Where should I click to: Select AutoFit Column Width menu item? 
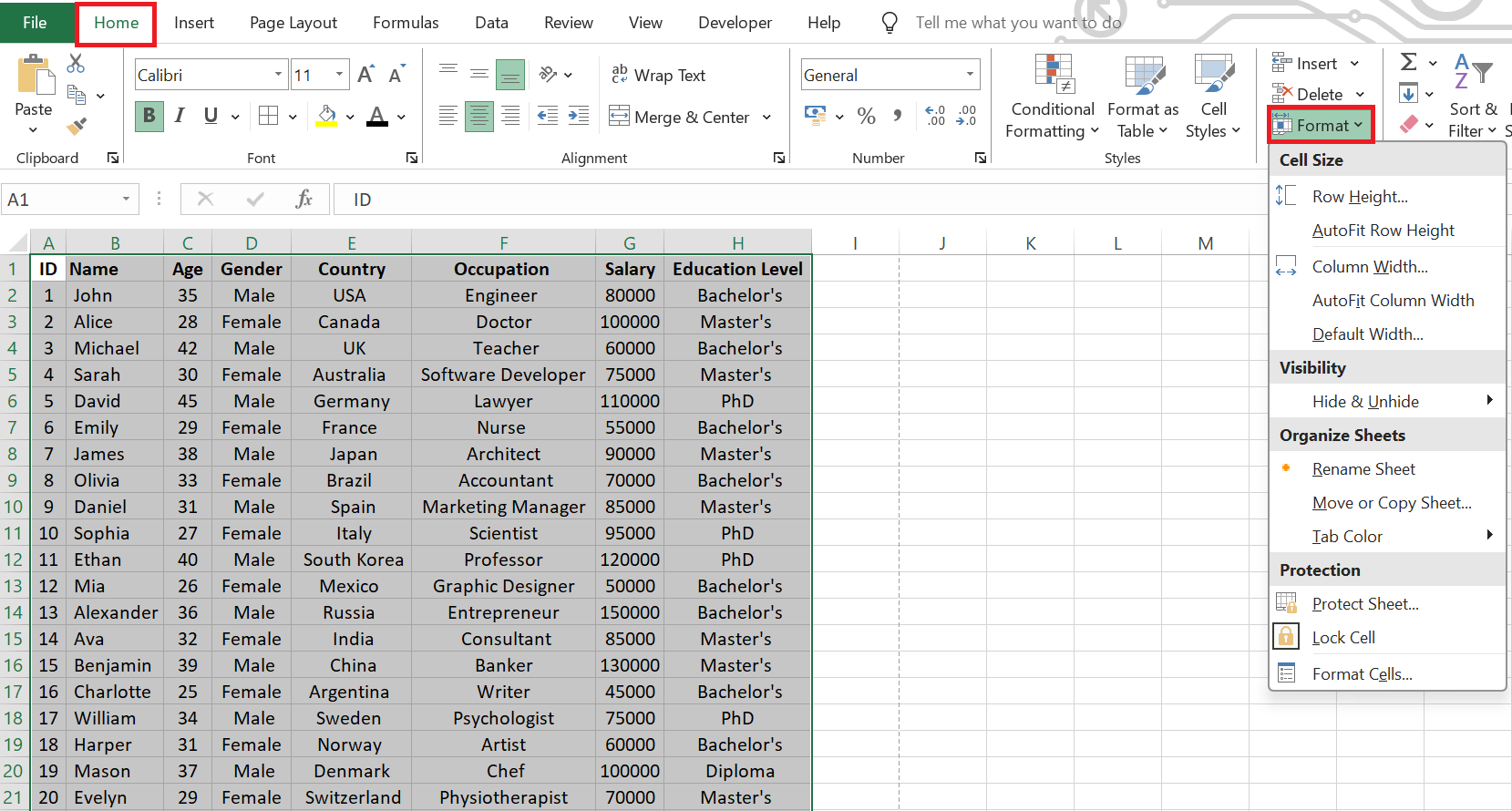point(1392,300)
